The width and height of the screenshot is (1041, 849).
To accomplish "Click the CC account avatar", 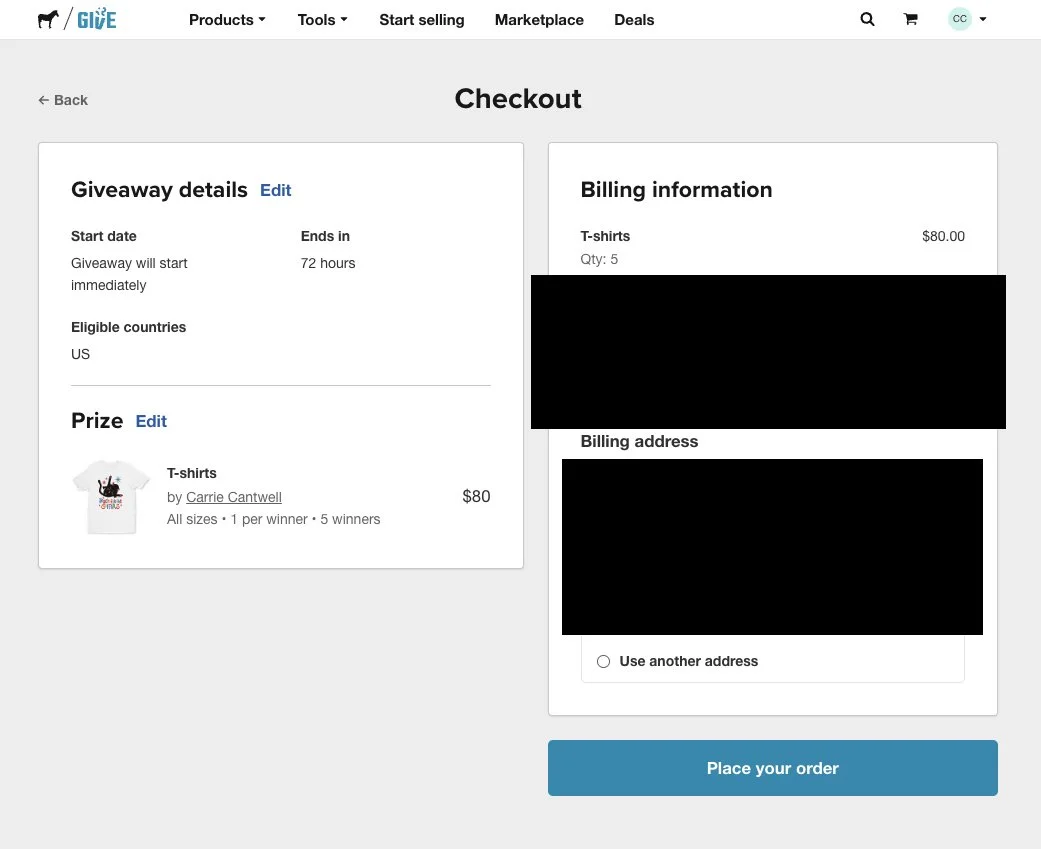I will (x=959, y=19).
